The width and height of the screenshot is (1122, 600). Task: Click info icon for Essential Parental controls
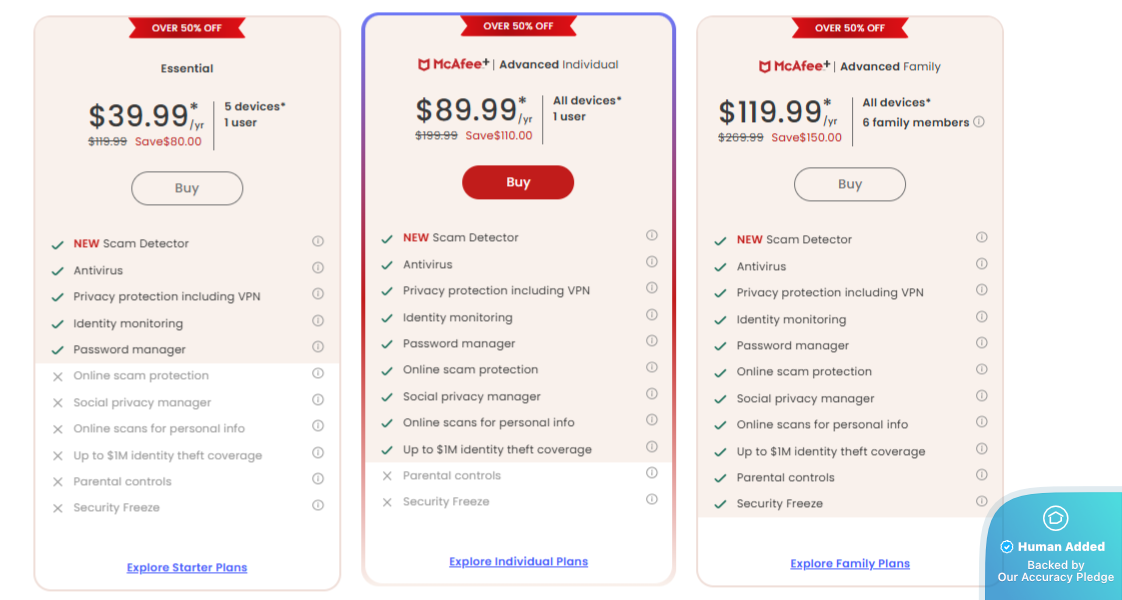pos(318,479)
